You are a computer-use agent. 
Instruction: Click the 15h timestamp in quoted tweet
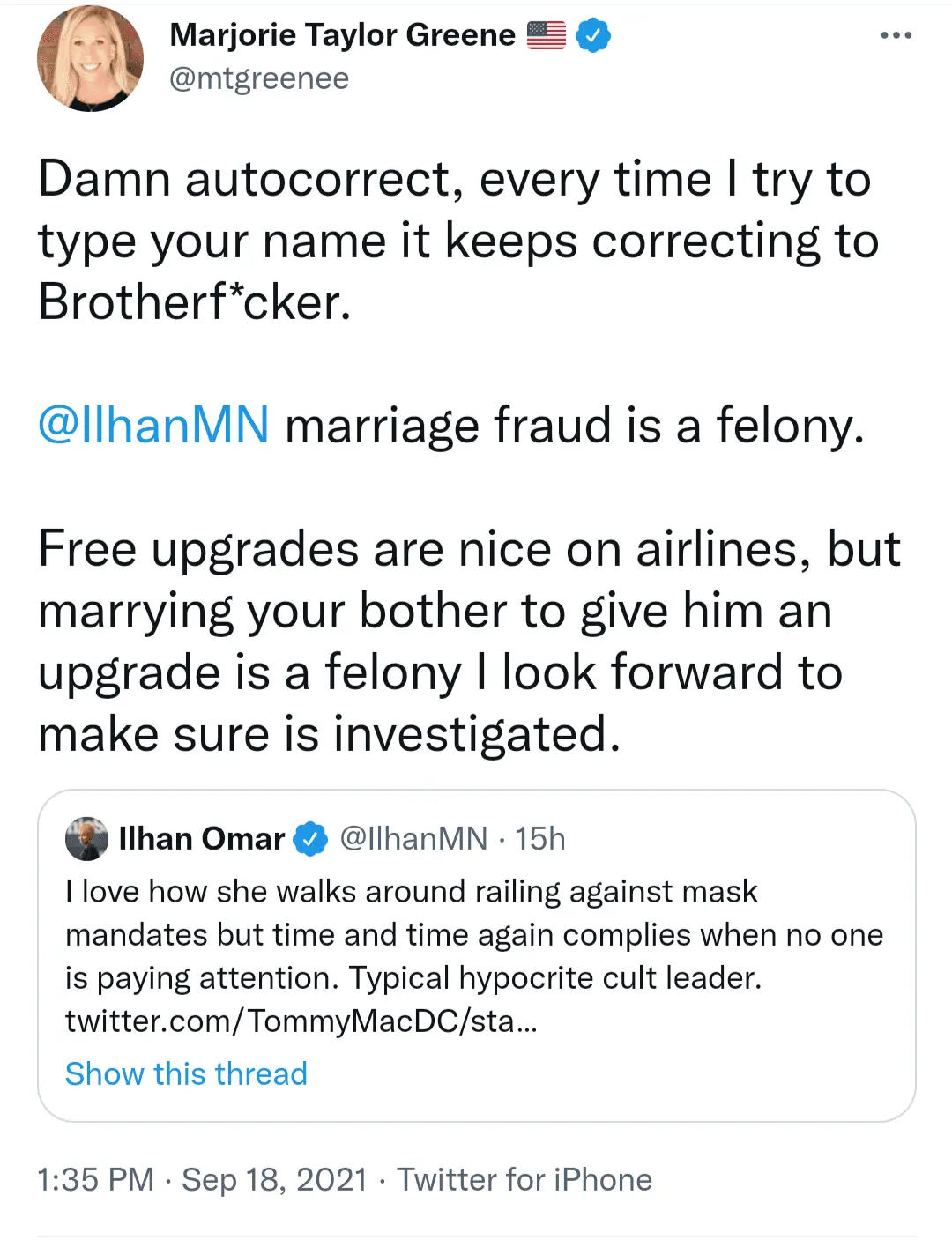[x=540, y=839]
